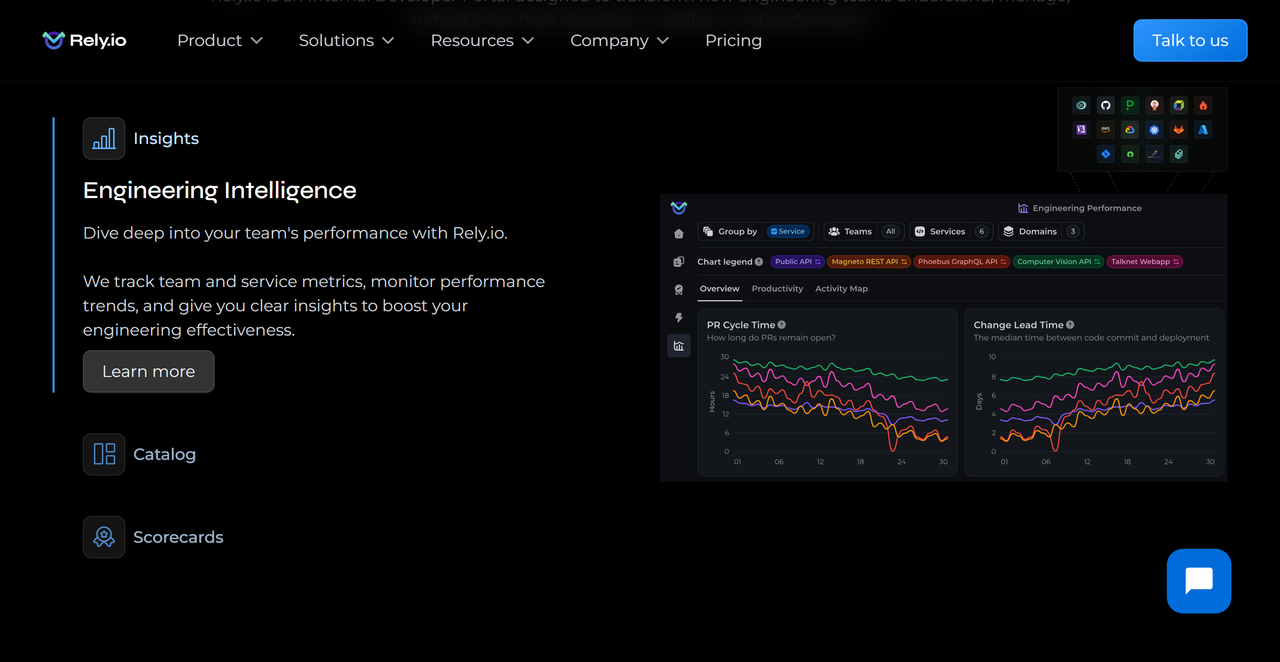Click the chart icon in dashboard sidebar
1280x662 pixels.
679,346
